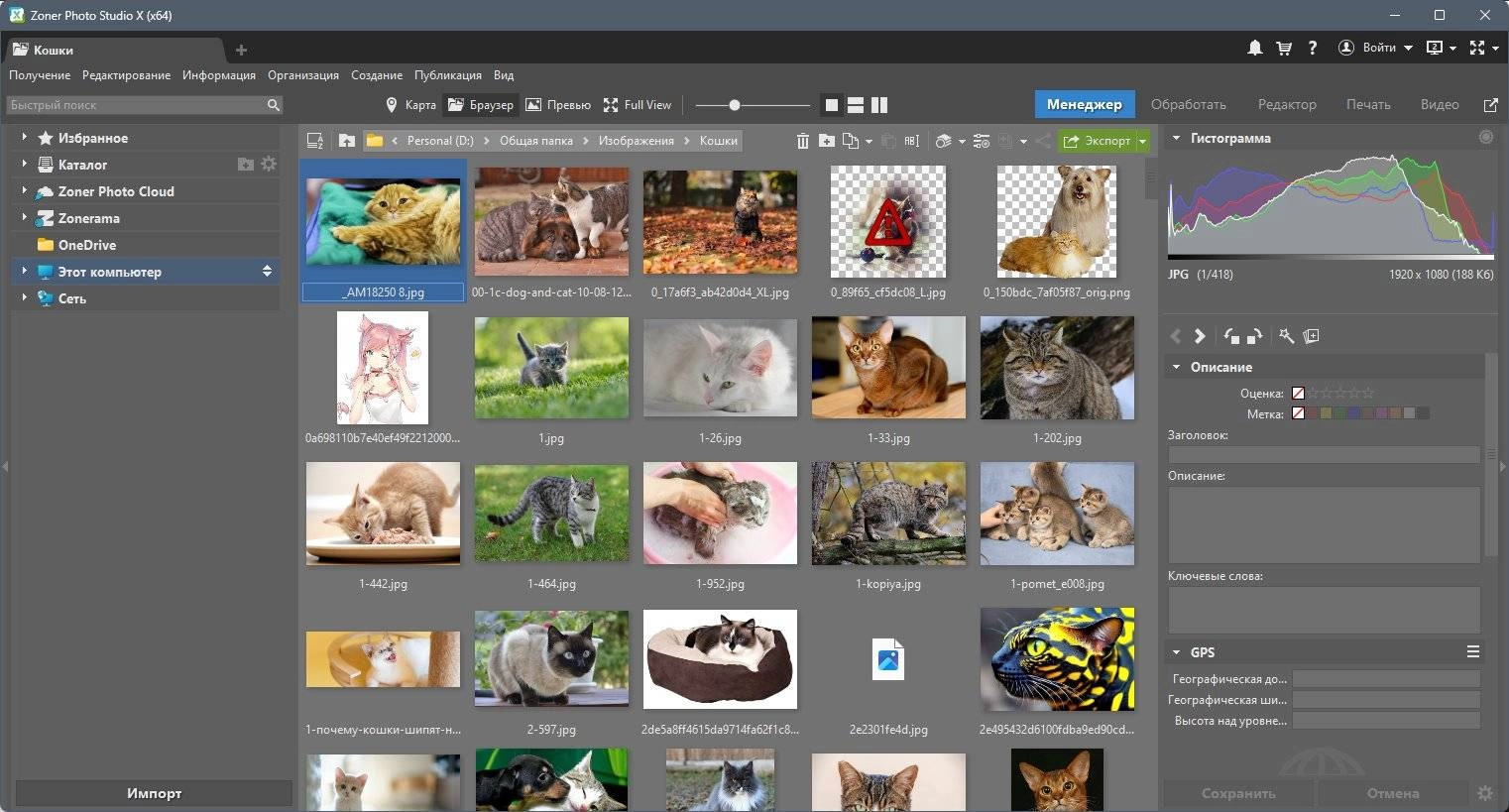This screenshot has width=1509, height=812.
Task: Click the histogram settings circle icon
Action: point(1485,137)
